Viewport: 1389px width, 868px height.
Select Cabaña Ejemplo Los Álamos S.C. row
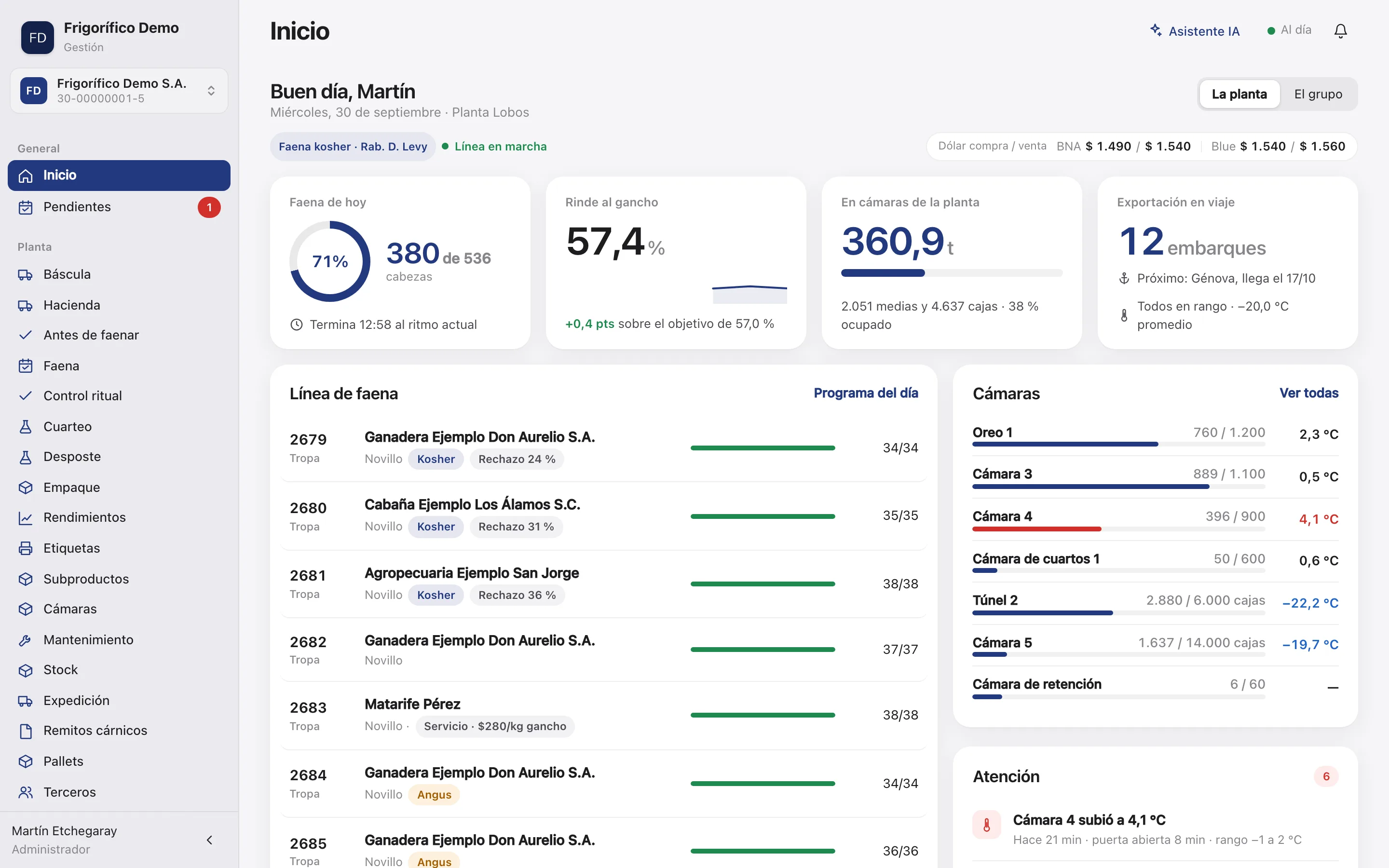click(603, 515)
